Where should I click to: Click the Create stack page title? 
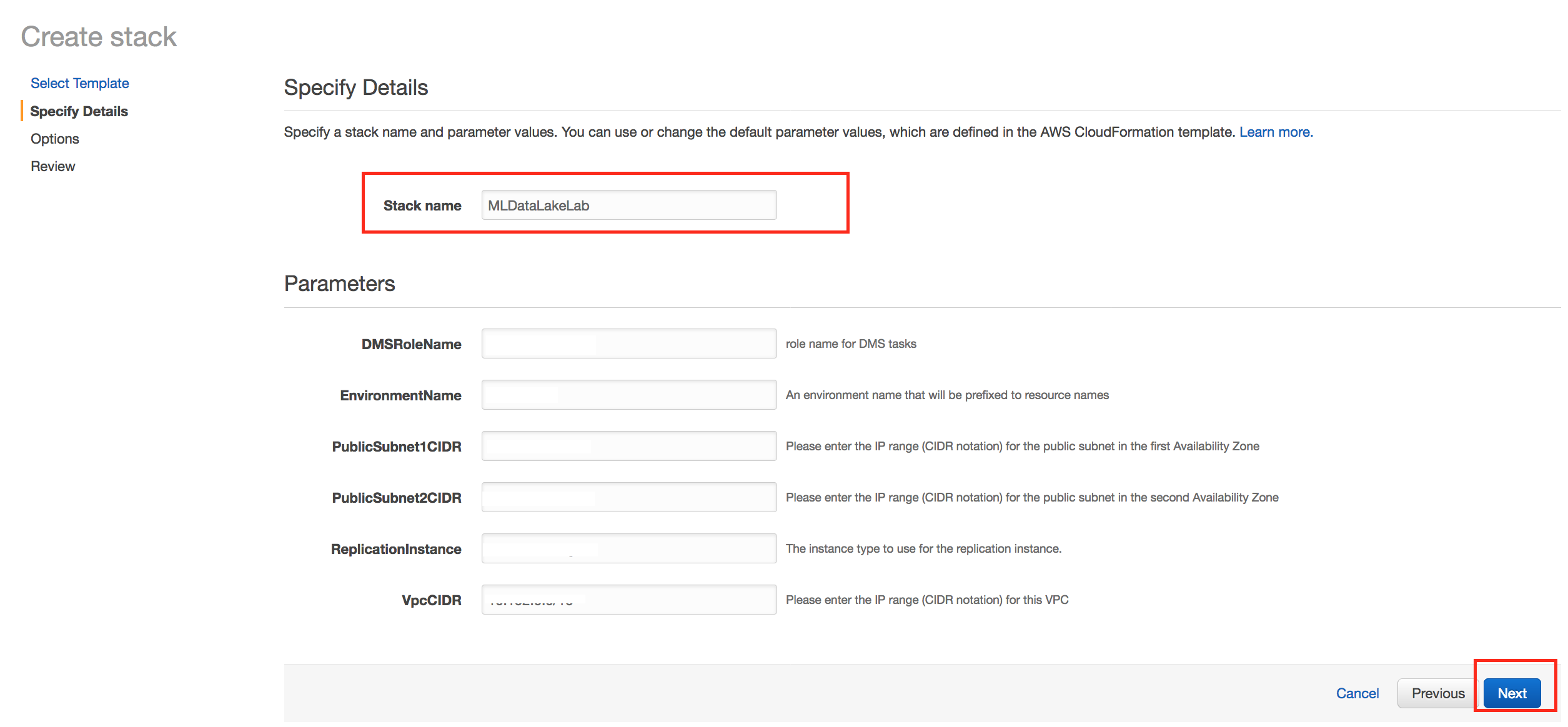pyautogui.click(x=99, y=37)
